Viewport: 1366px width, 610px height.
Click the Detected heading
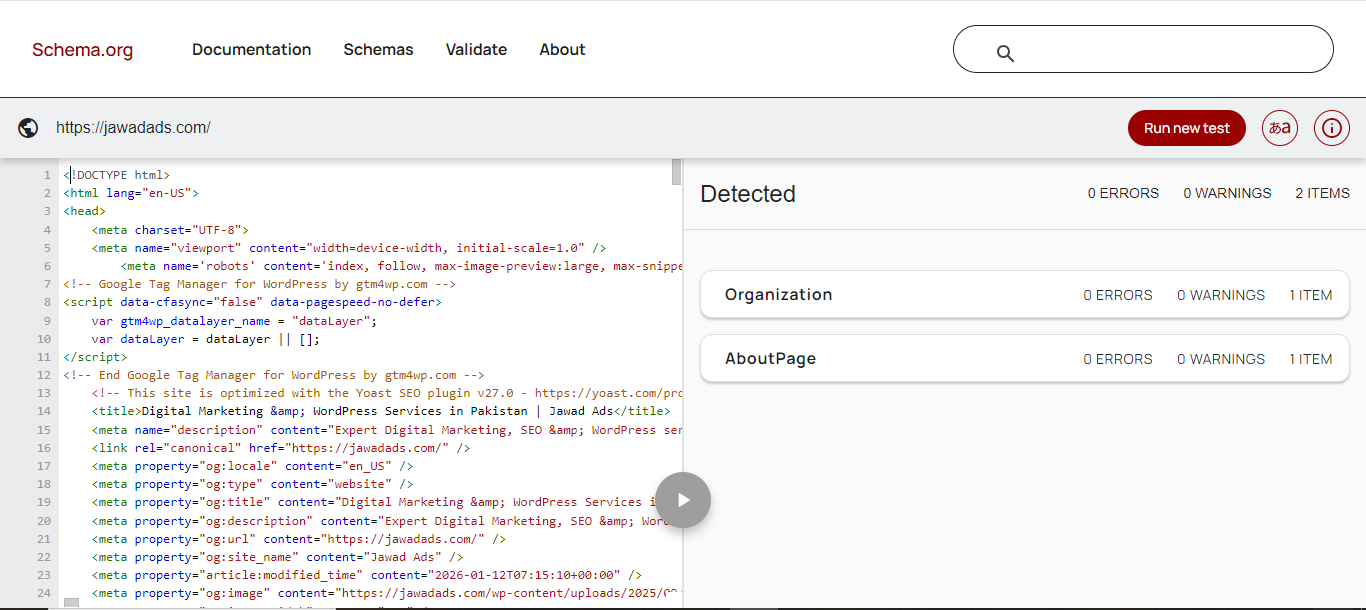748,194
